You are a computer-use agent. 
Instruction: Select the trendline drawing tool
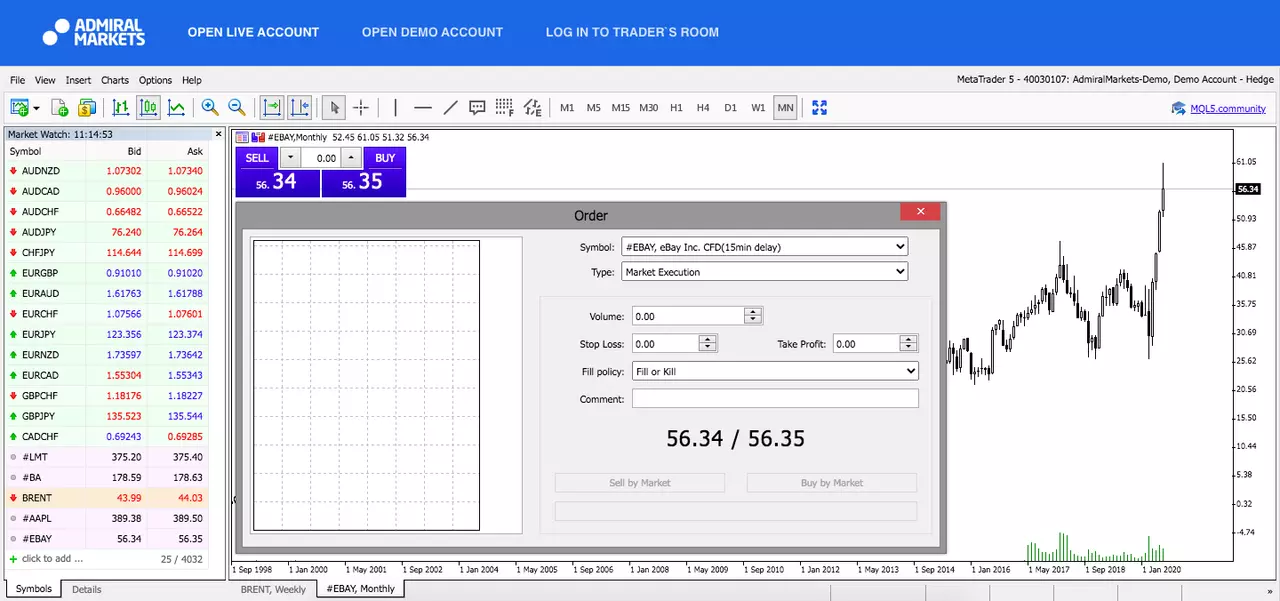point(450,108)
